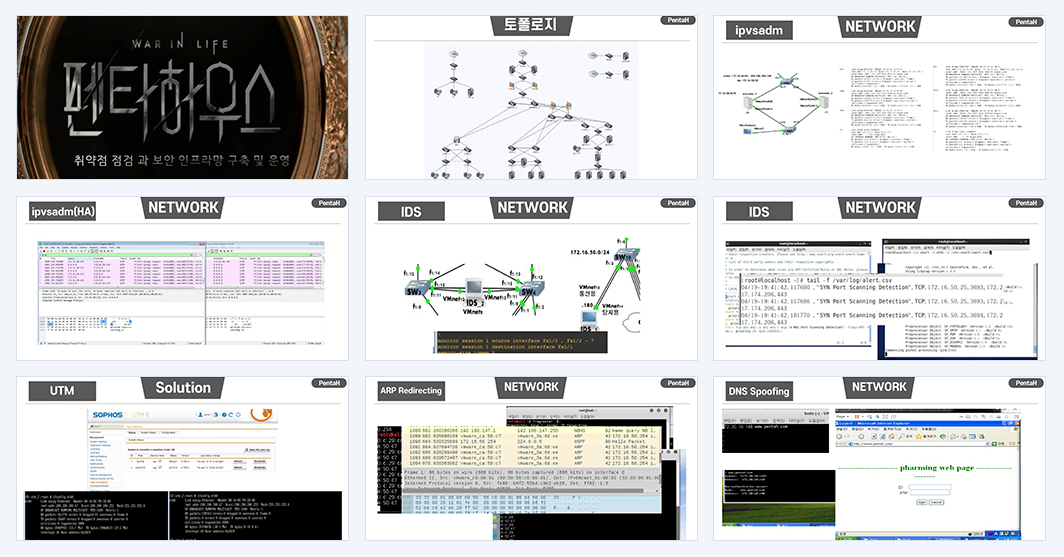
Task: Click the IDS_2 computer icon in diagram
Action: [x=474, y=288]
